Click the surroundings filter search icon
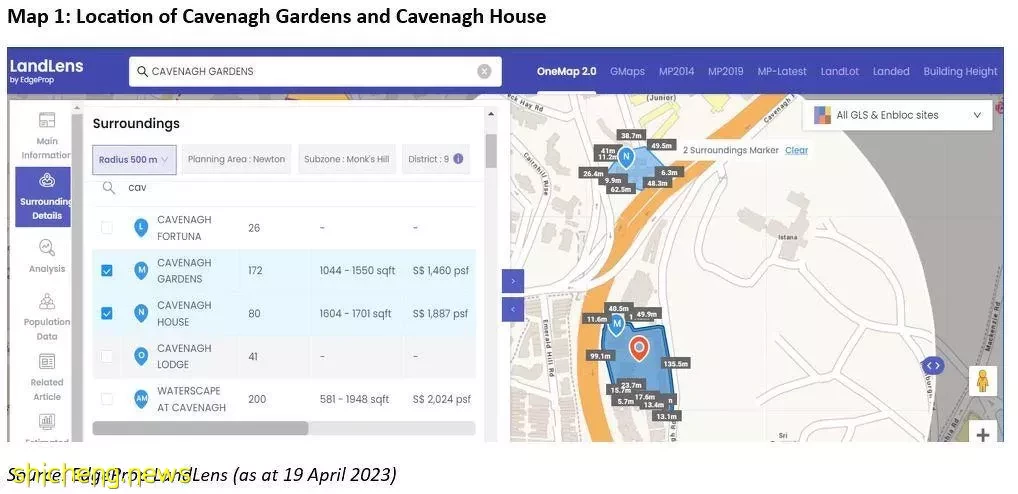Image resolution: width=1018 pixels, height=494 pixels. (x=110, y=188)
